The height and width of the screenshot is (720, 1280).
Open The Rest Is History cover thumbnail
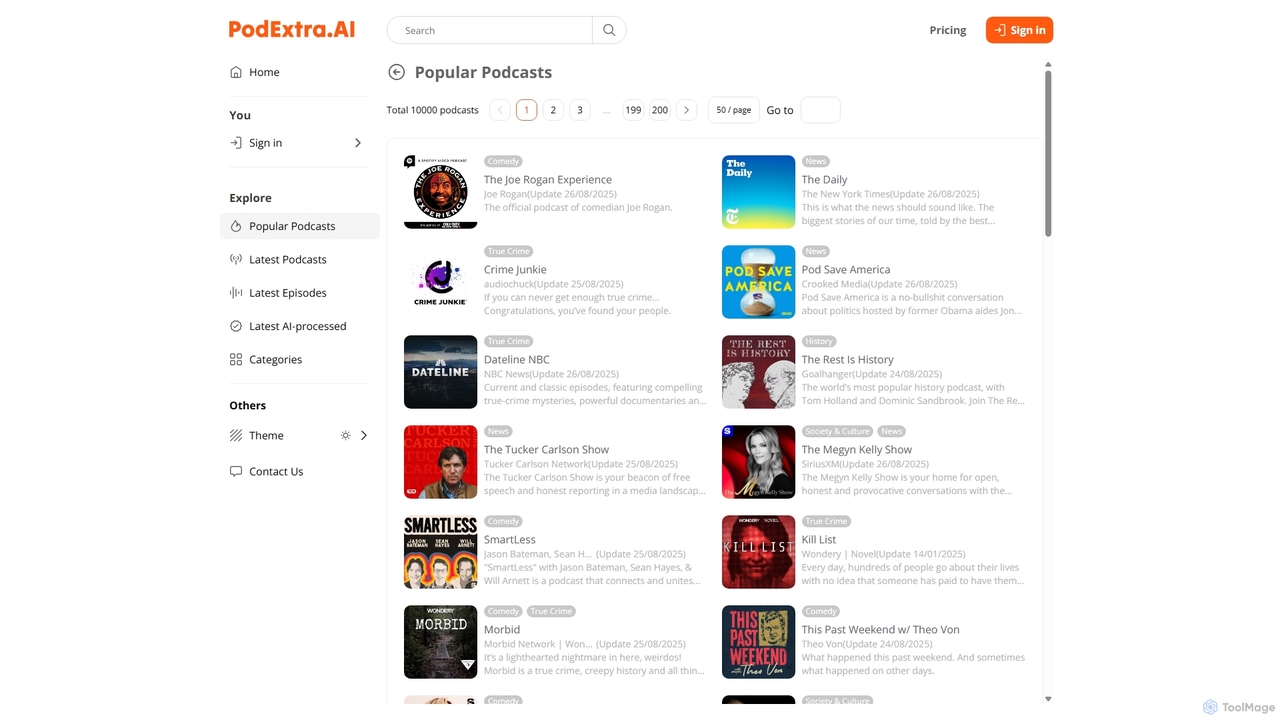tap(759, 372)
